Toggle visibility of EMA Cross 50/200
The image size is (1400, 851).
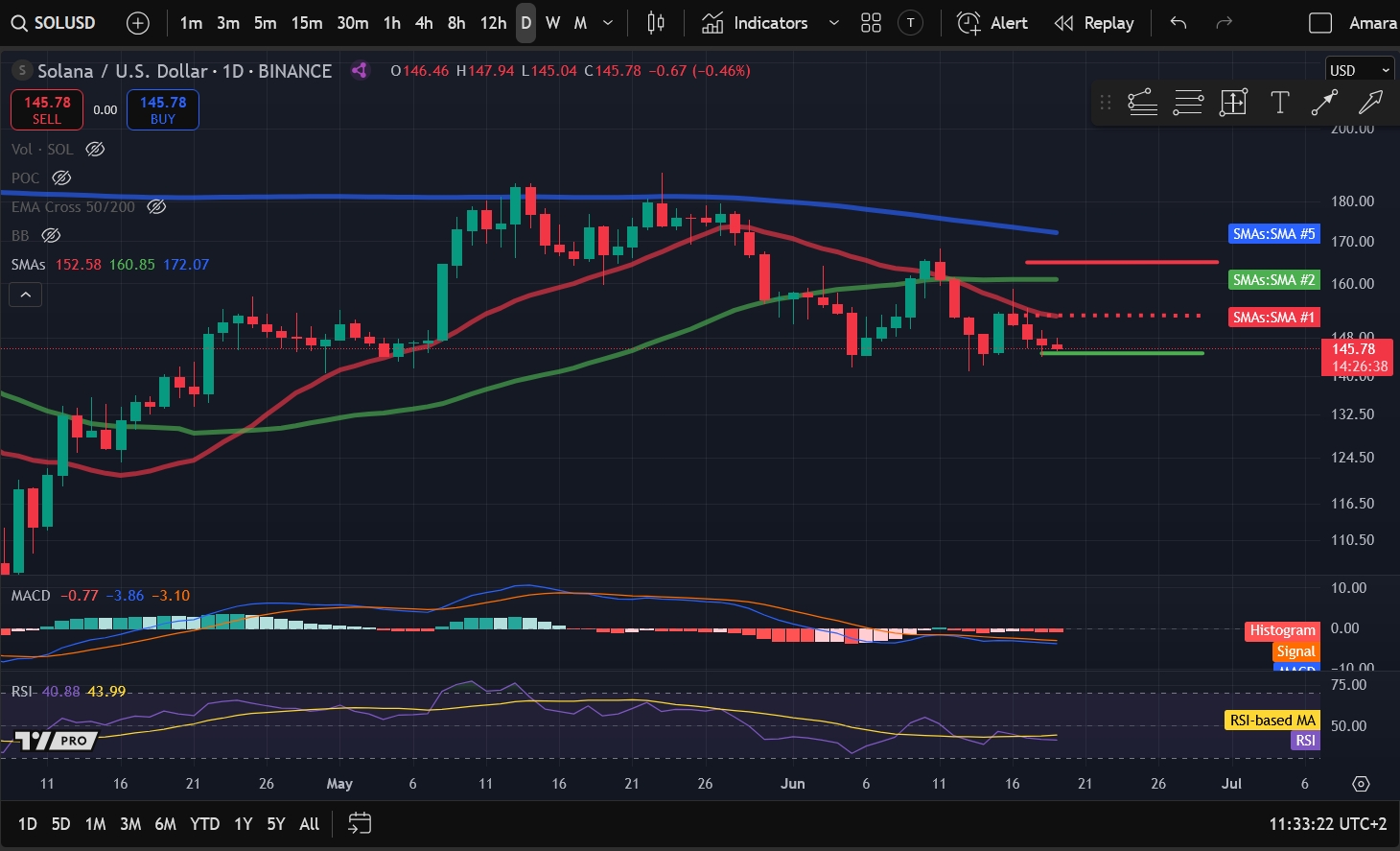tap(156, 206)
